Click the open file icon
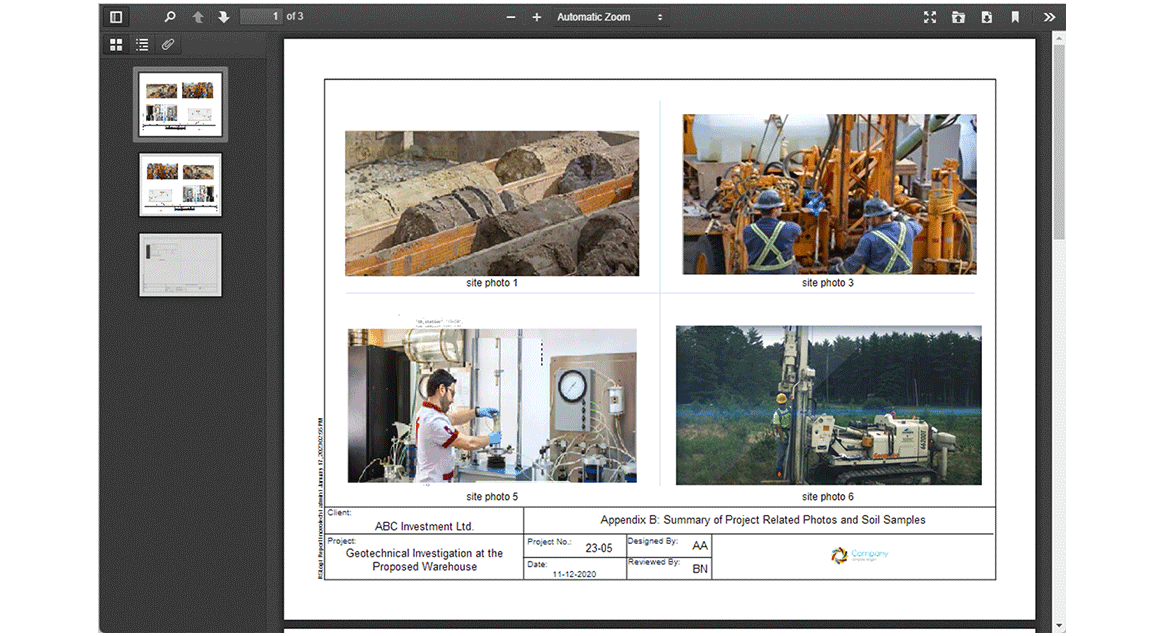Screen dimensions: 1164x636 coord(958,17)
